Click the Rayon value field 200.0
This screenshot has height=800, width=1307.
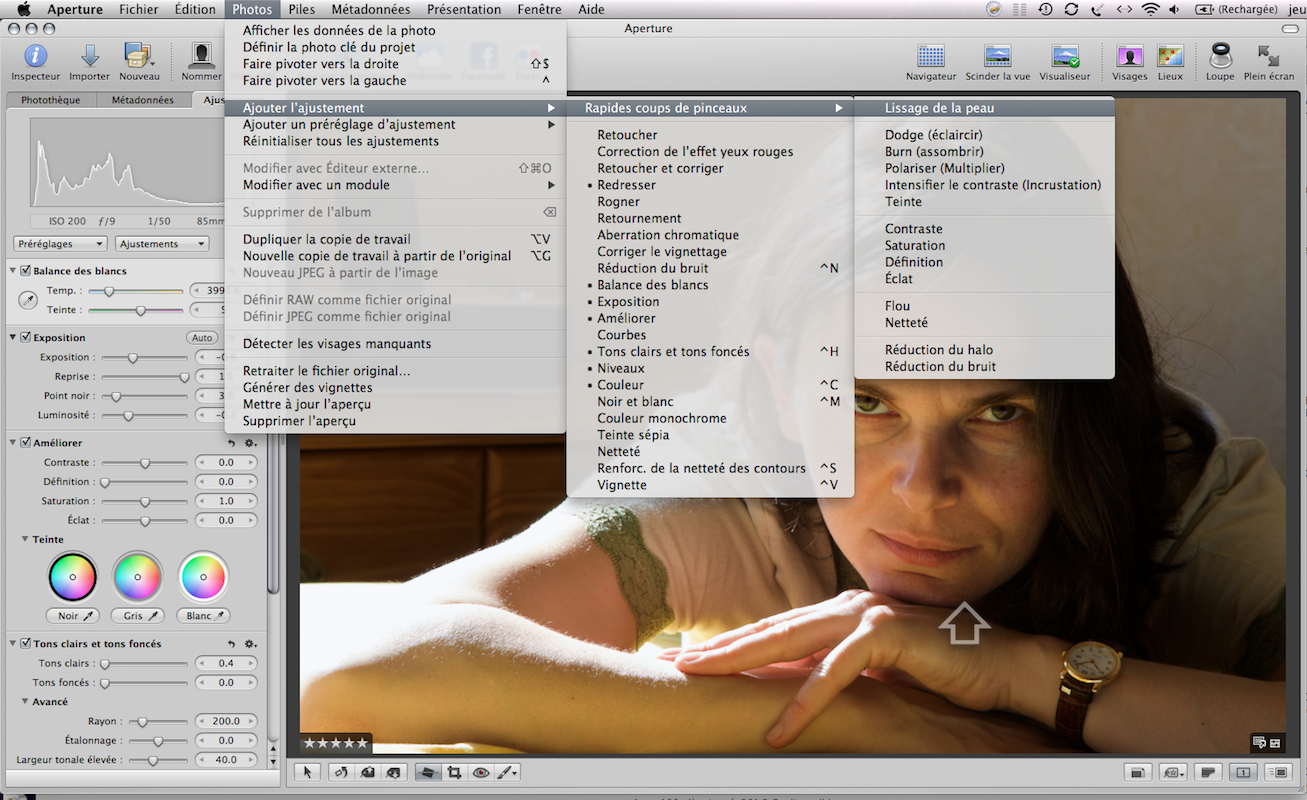pos(226,721)
